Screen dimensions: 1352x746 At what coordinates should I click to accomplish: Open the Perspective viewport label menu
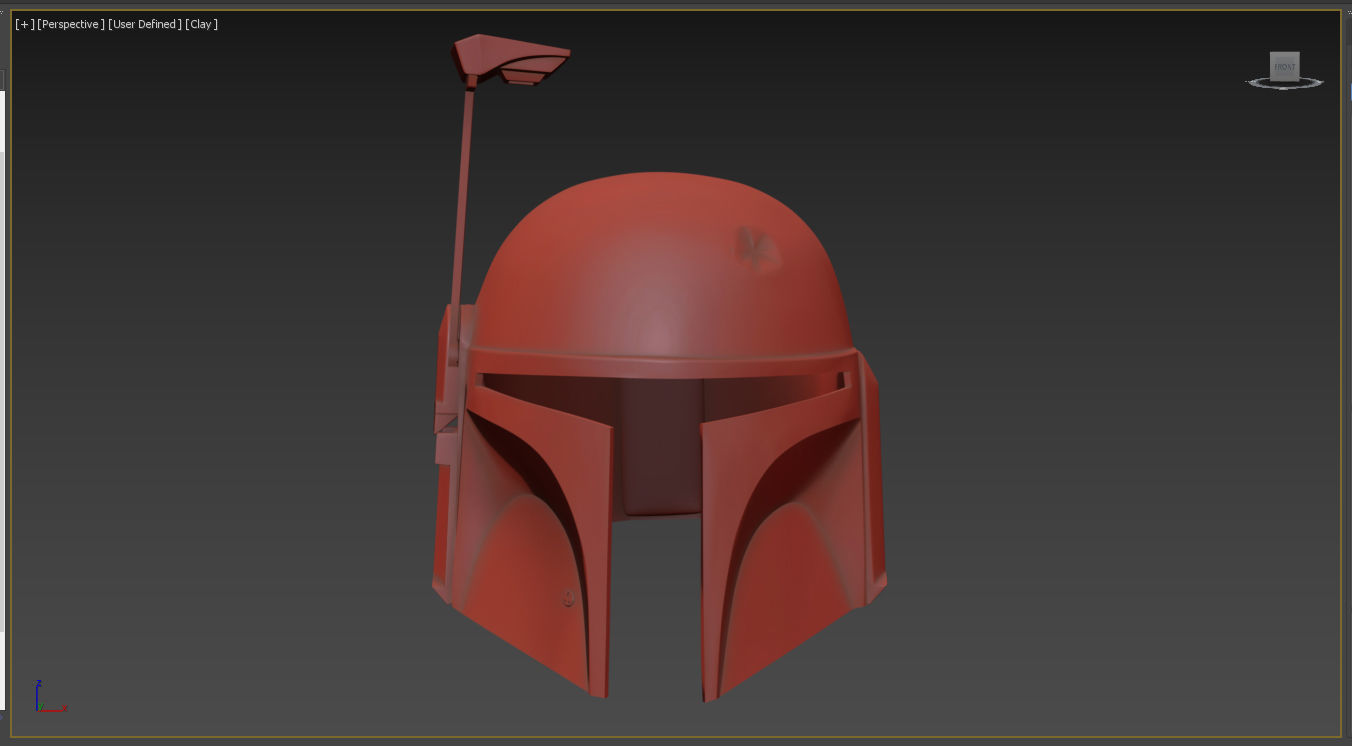pyautogui.click(x=71, y=24)
